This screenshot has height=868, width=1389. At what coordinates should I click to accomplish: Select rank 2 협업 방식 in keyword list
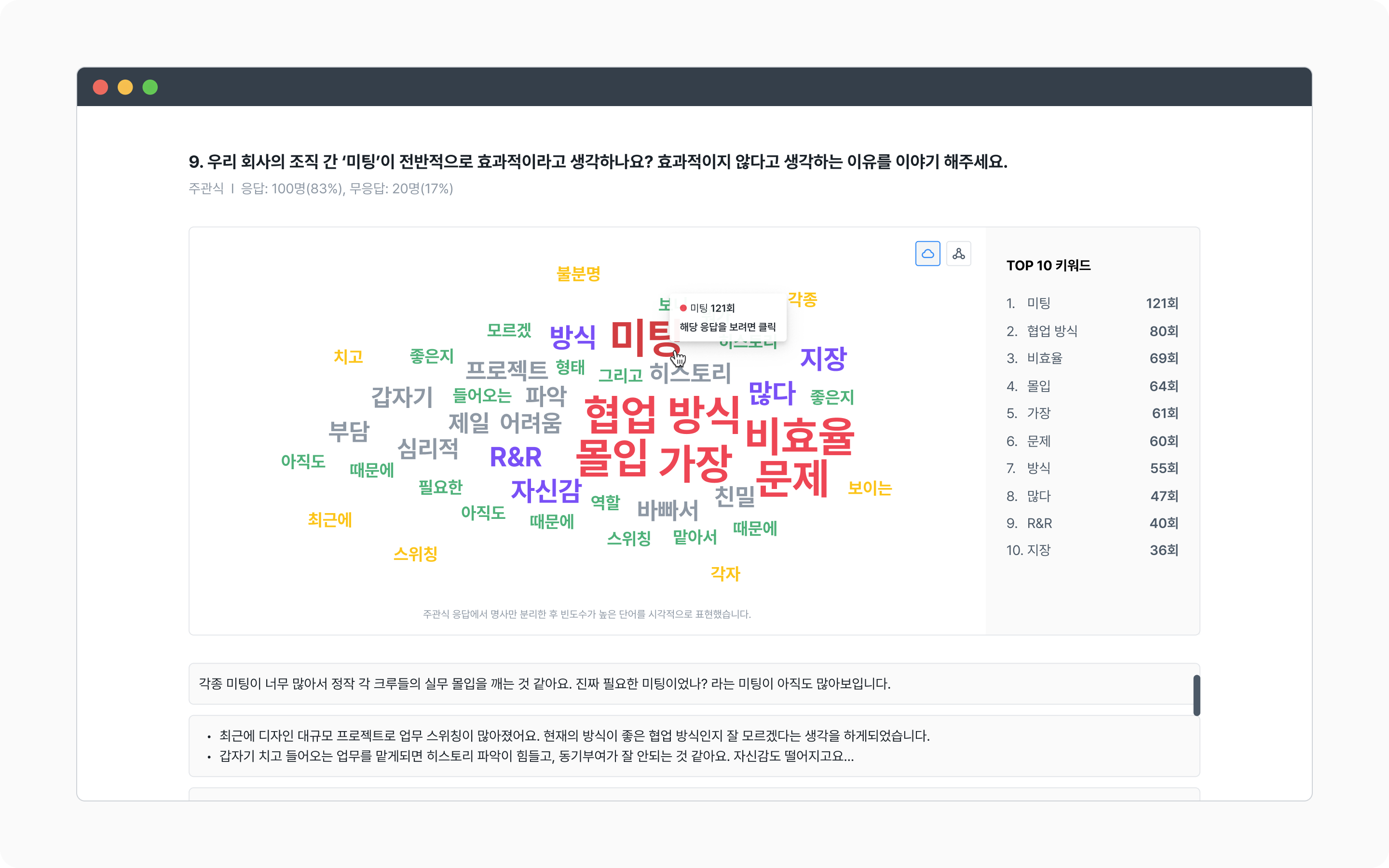[x=1054, y=331]
